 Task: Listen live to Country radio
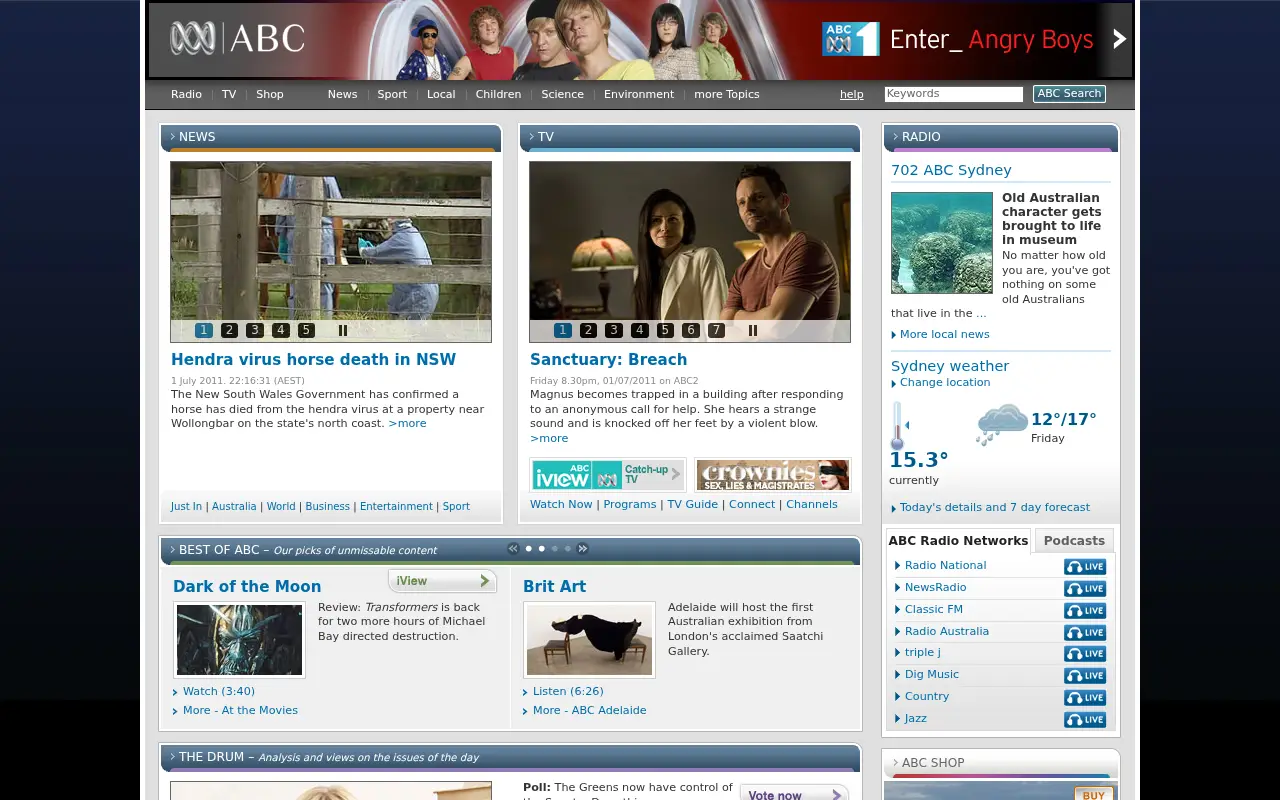tap(1085, 698)
